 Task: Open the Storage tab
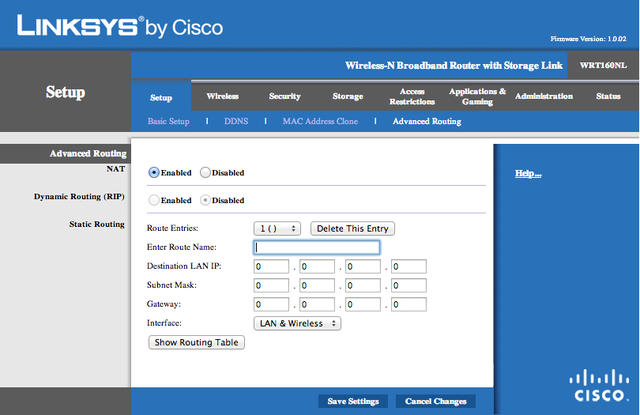click(348, 96)
